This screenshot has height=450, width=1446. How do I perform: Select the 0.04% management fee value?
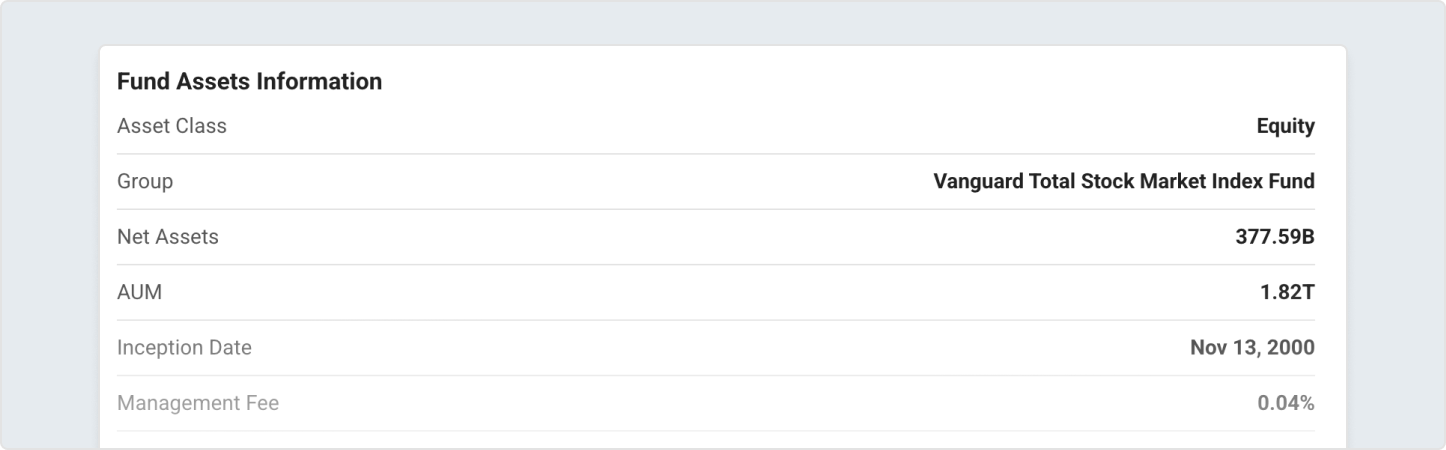click(x=1285, y=404)
